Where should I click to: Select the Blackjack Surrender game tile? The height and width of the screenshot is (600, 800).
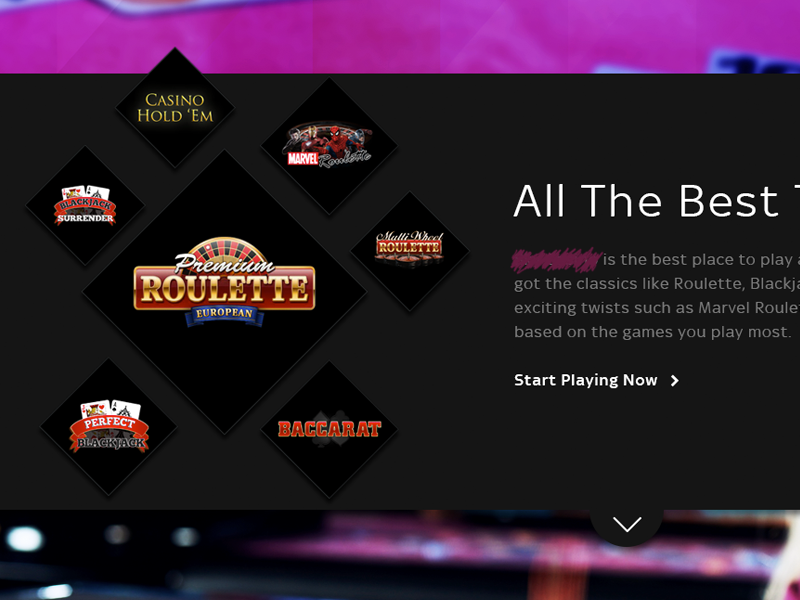click(x=85, y=206)
